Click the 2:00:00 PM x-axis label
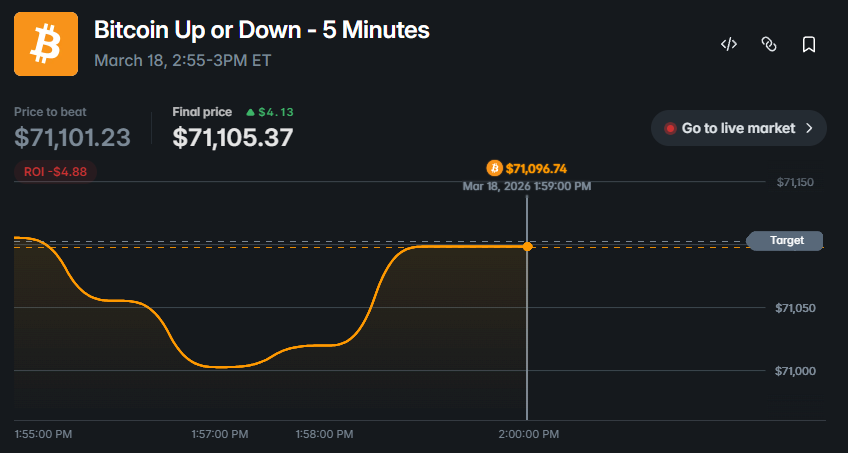 (529, 434)
